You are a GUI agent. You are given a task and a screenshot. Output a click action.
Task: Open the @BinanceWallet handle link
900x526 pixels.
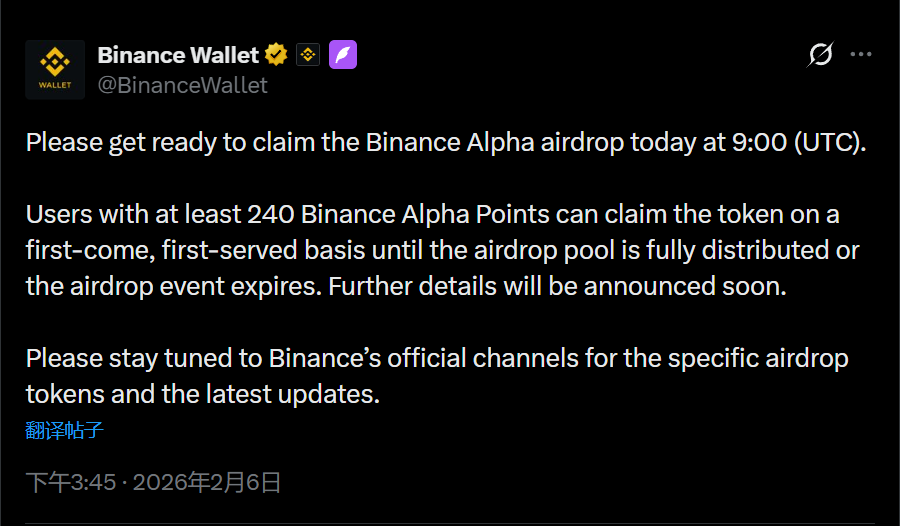pos(182,85)
